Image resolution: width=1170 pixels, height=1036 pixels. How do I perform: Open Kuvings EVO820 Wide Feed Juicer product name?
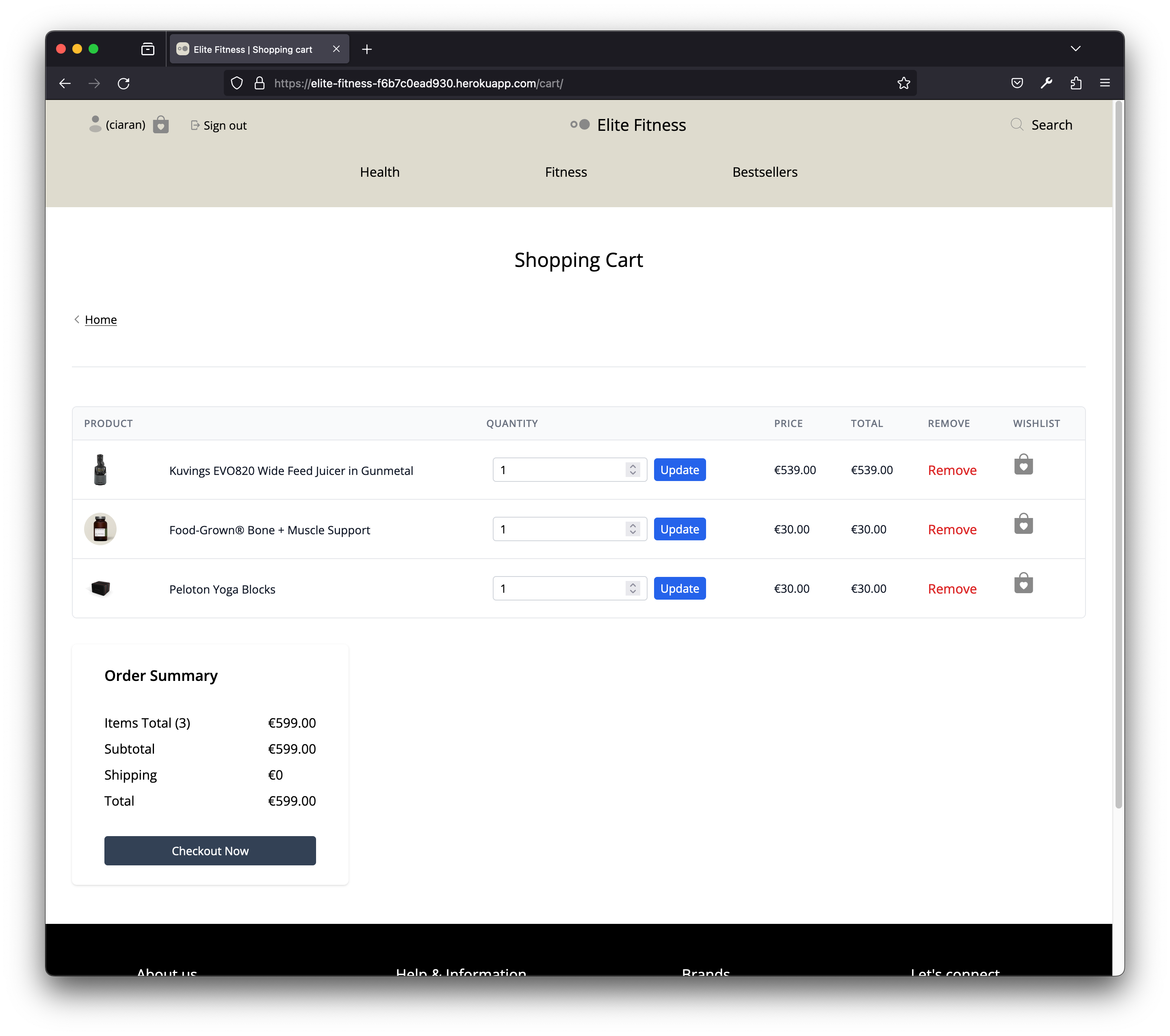[291, 470]
